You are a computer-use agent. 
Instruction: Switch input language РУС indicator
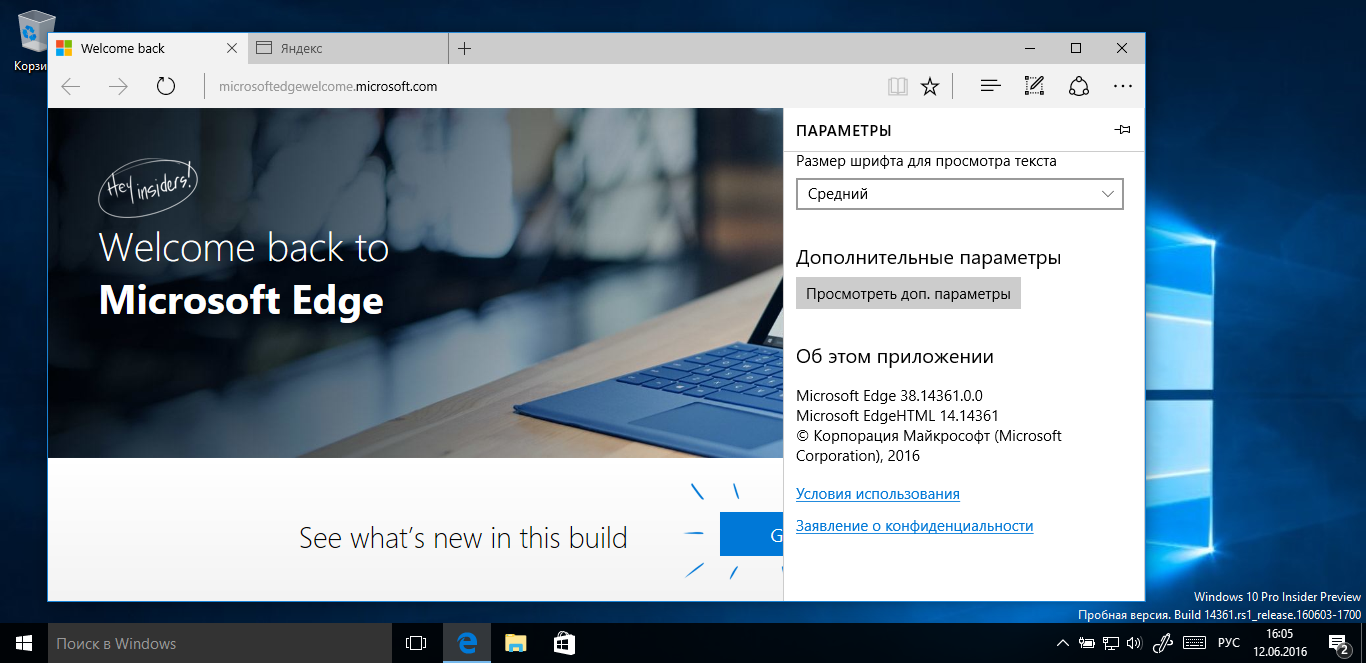point(1230,643)
